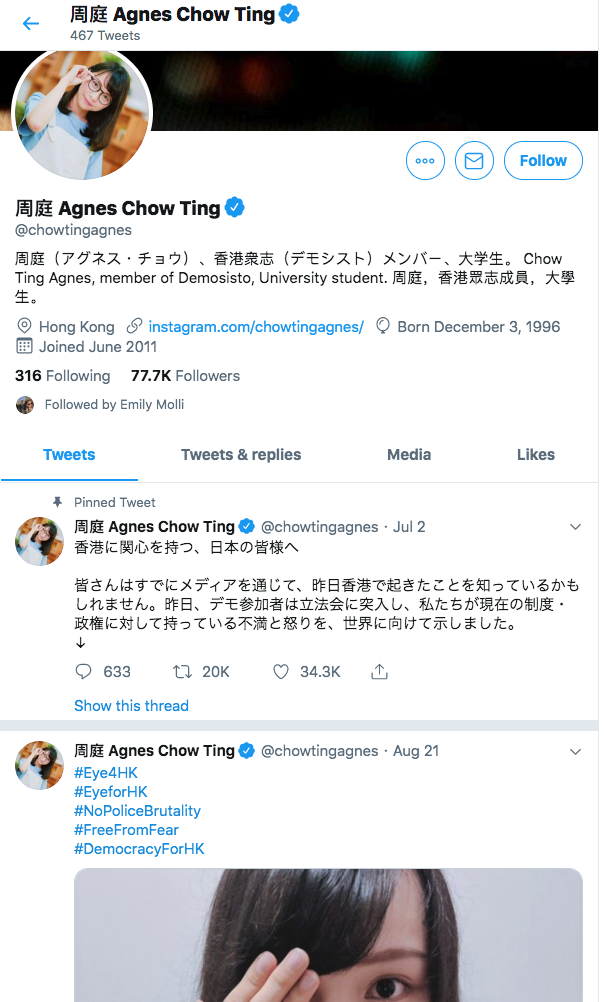Image resolution: width=604 pixels, height=1002 pixels.
Task: Retweet the pinned tweet
Action: point(183,672)
